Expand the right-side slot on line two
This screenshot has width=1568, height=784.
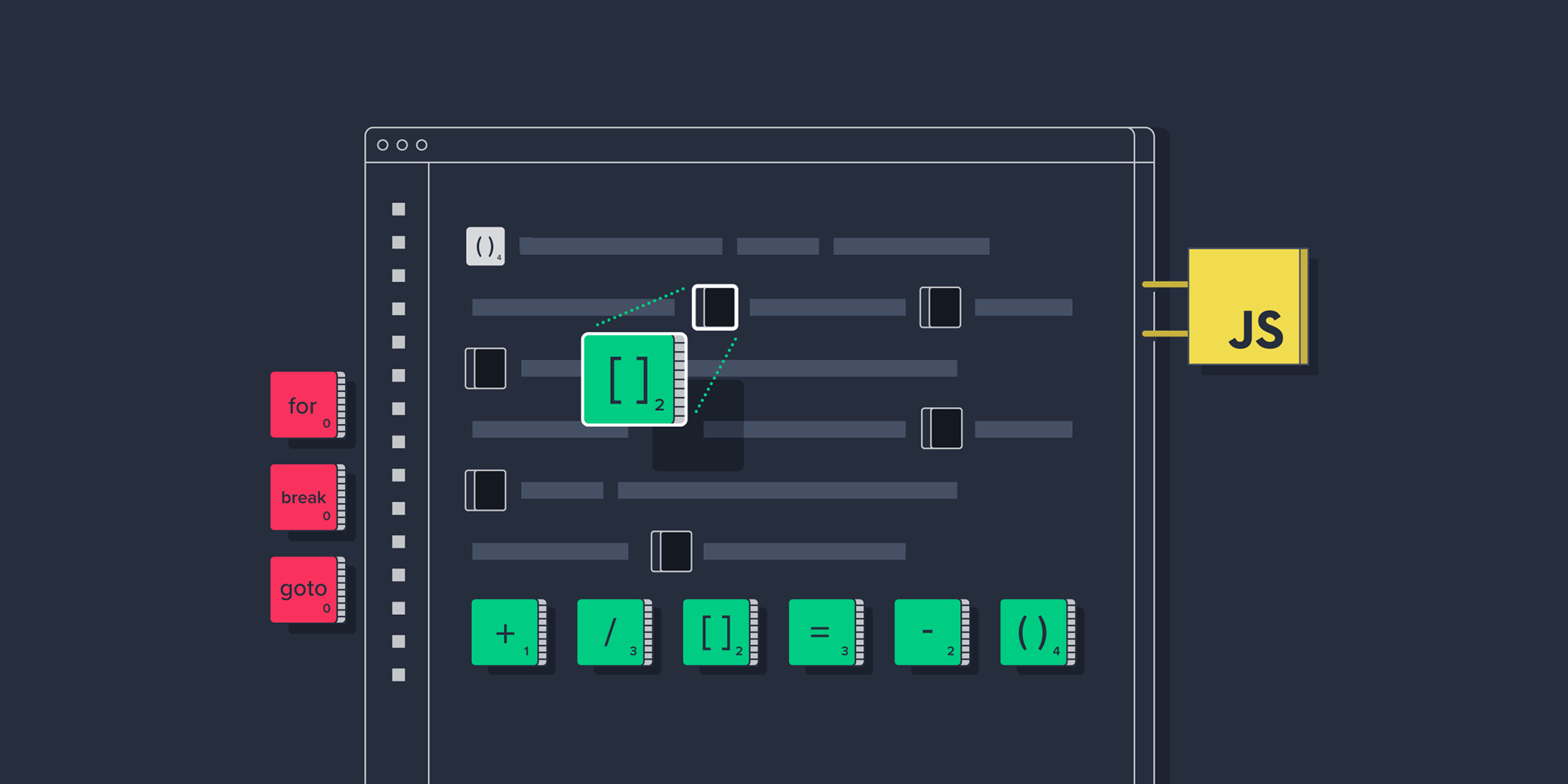click(x=939, y=307)
